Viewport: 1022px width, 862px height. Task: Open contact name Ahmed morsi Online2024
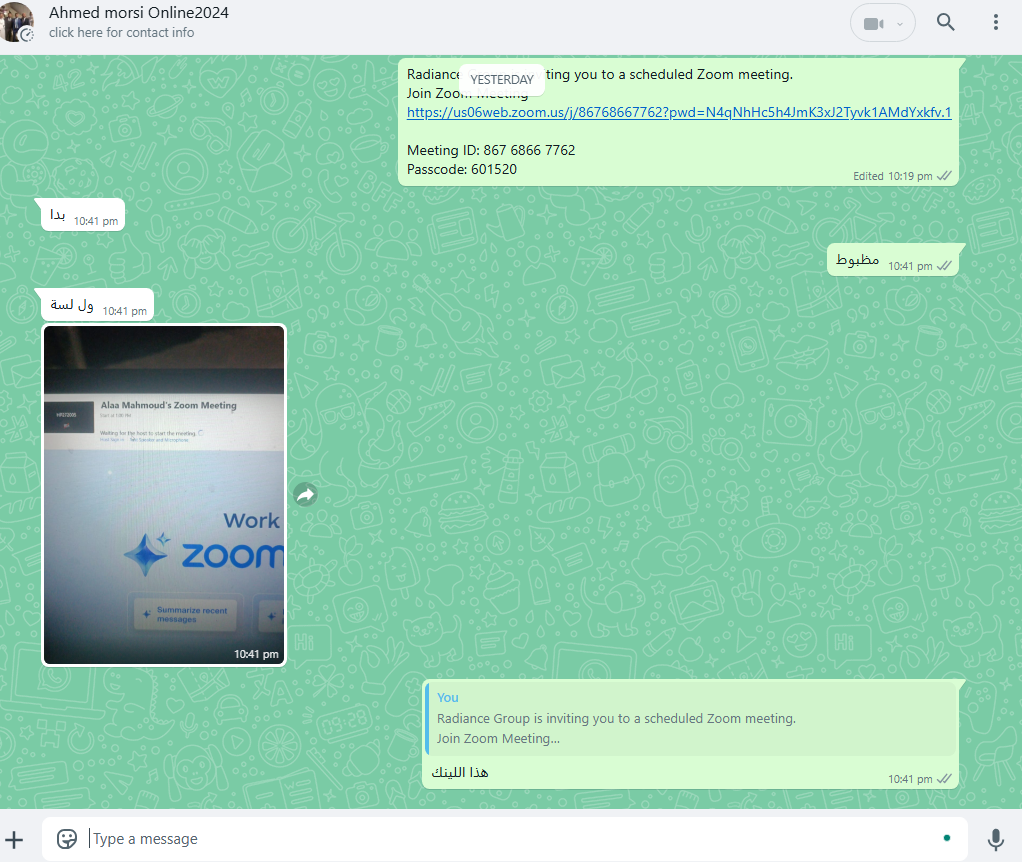pos(139,12)
